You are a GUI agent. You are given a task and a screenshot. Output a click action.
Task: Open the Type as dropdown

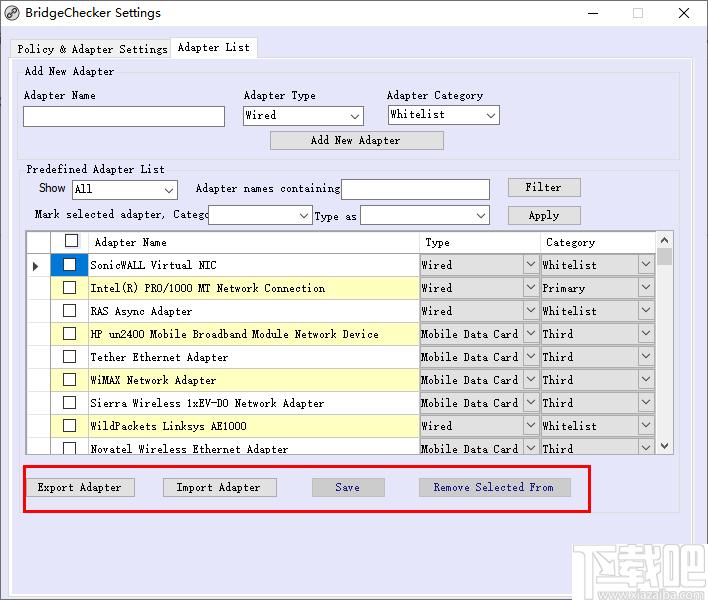424,215
